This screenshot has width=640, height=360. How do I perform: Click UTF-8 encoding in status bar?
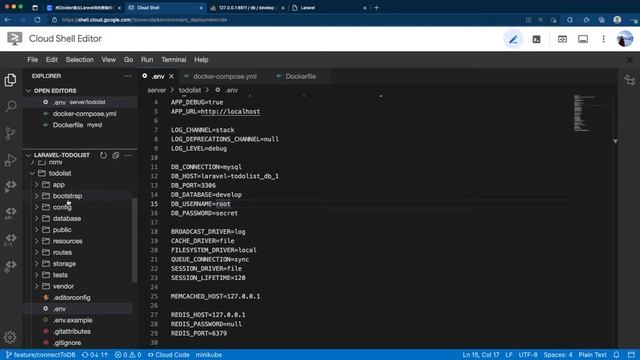pos(528,355)
